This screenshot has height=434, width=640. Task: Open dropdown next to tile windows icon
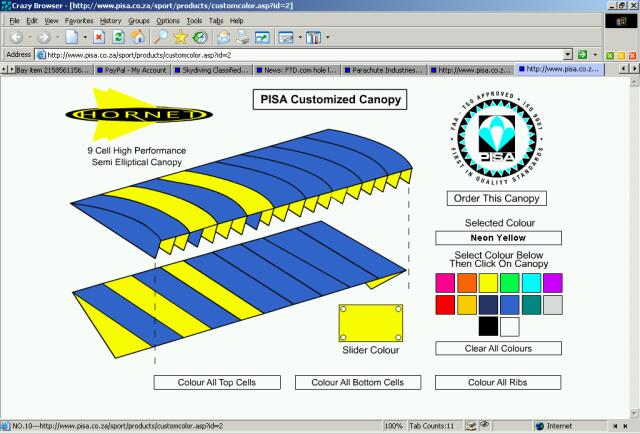[327, 38]
